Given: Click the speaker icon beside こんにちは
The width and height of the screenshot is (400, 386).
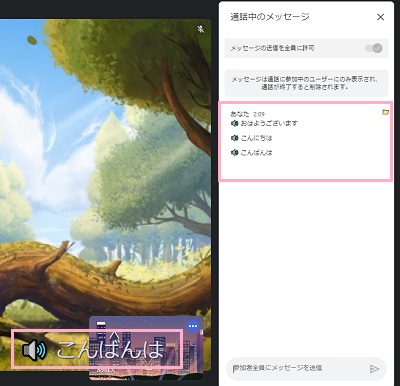Looking at the screenshot, I should point(235,138).
